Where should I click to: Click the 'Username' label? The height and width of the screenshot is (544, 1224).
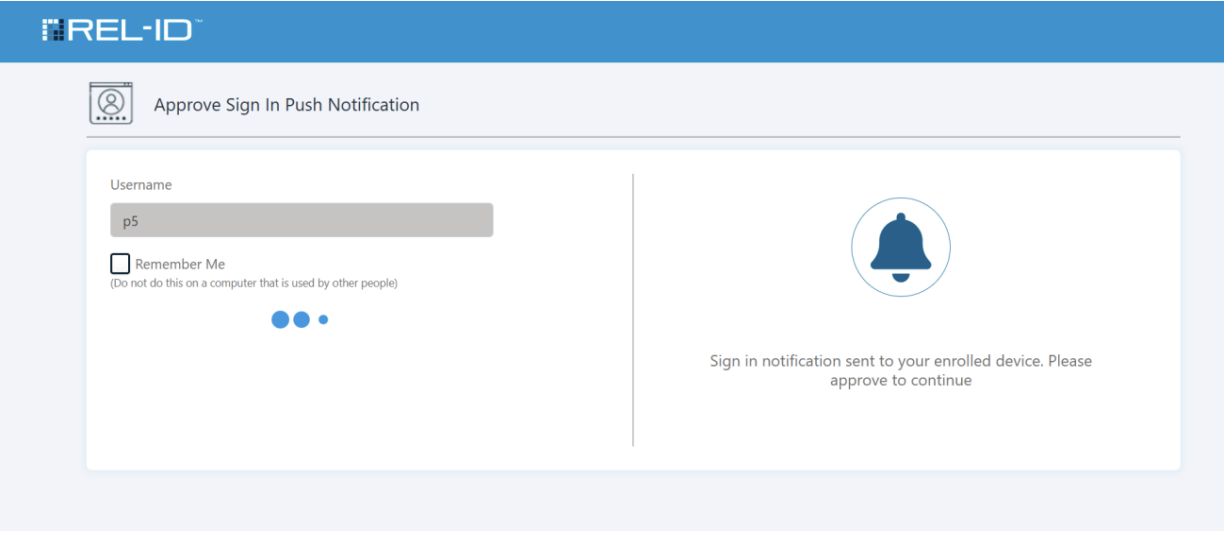coord(141,185)
